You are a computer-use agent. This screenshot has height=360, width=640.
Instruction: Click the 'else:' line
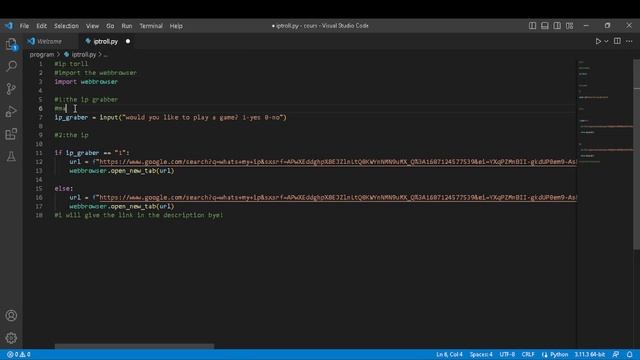[64, 188]
